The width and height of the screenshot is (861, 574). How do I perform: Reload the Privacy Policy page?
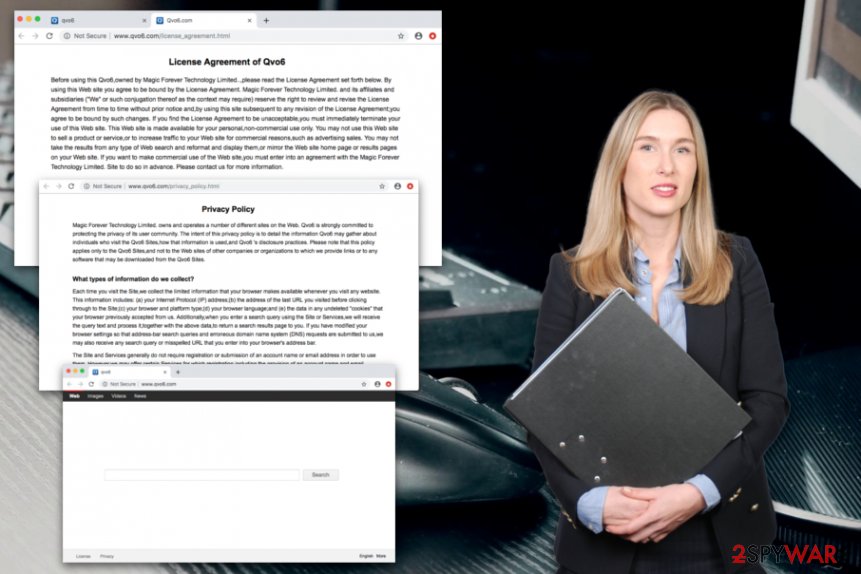(x=71, y=186)
